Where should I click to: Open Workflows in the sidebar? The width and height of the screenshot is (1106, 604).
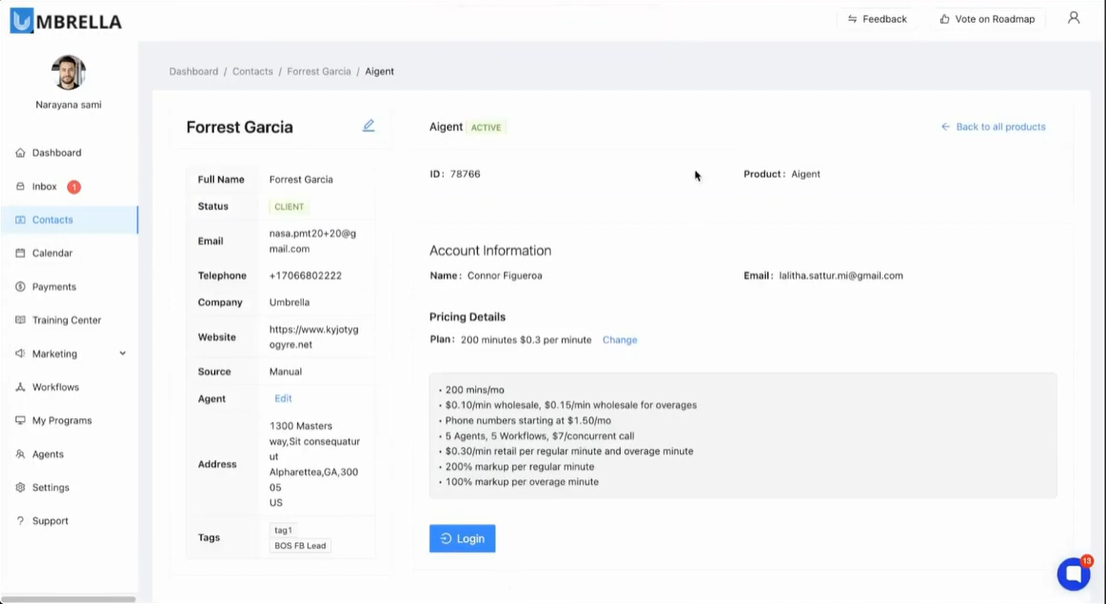[x=55, y=387]
